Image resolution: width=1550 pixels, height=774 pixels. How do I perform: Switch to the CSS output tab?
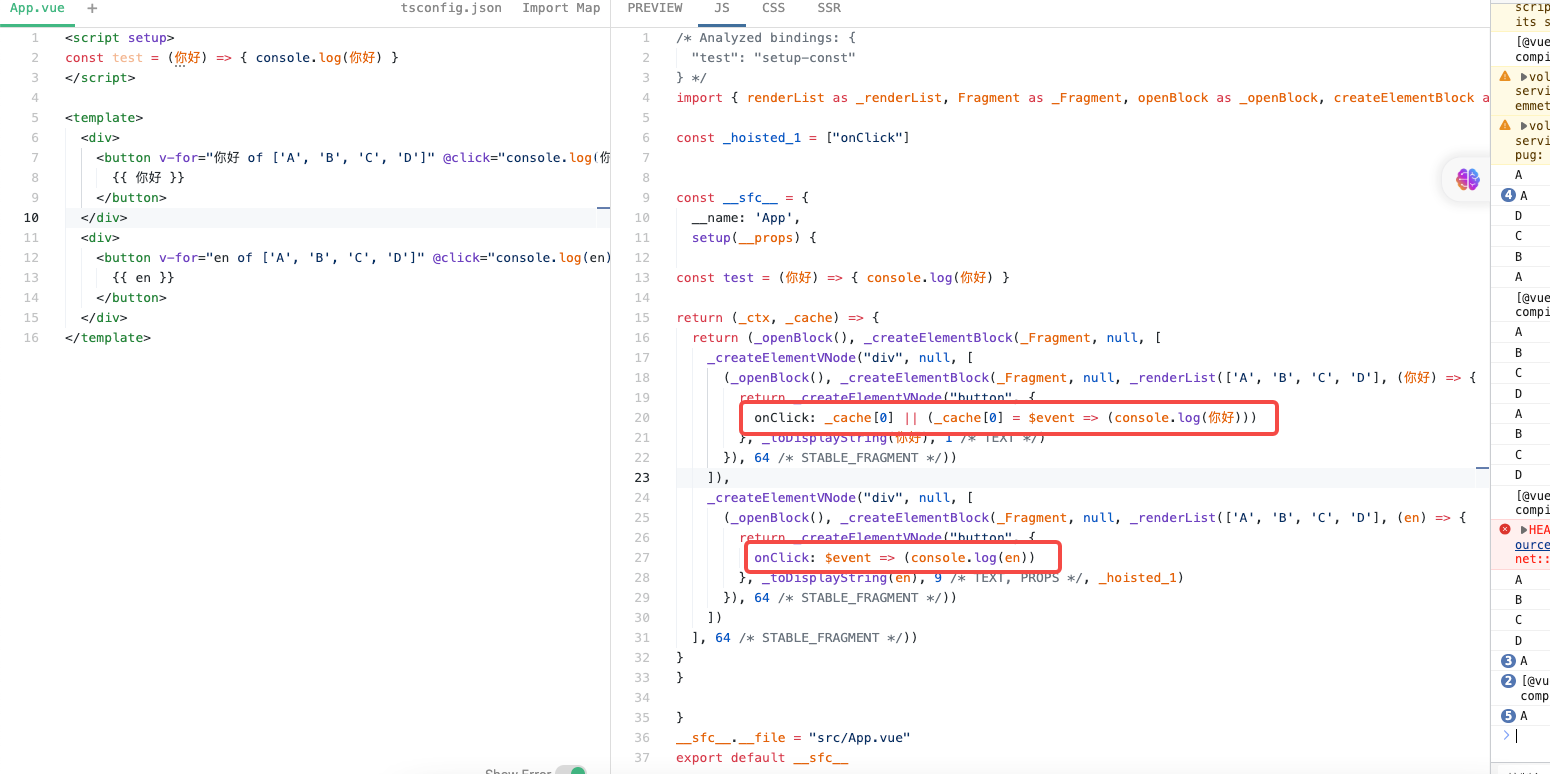[x=773, y=8]
